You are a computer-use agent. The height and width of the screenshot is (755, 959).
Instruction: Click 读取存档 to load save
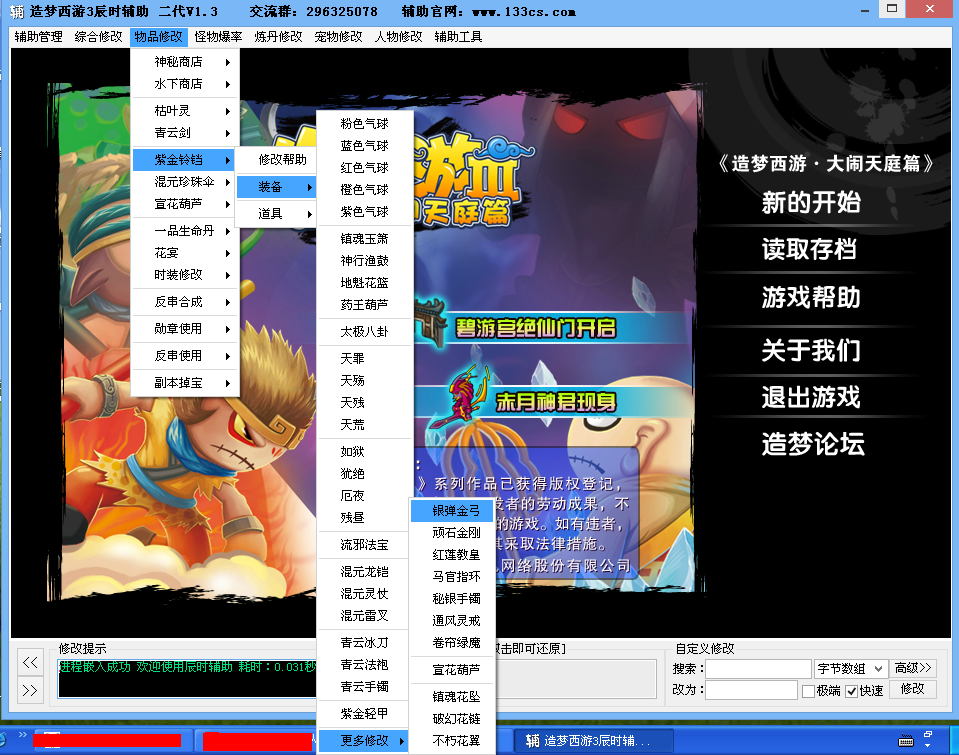[x=809, y=250]
